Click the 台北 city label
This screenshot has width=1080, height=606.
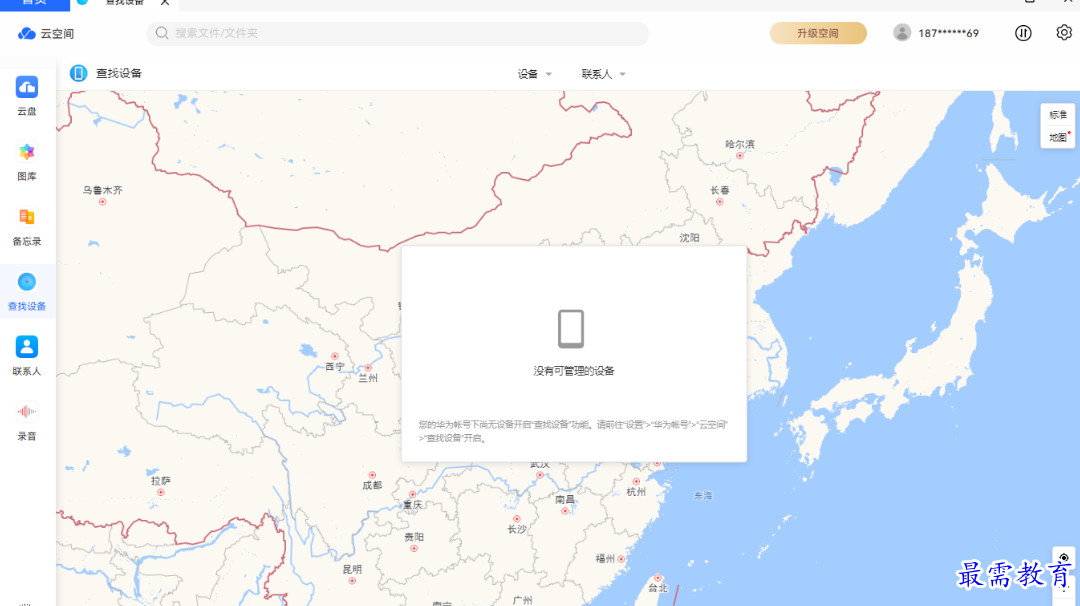pyautogui.click(x=658, y=588)
